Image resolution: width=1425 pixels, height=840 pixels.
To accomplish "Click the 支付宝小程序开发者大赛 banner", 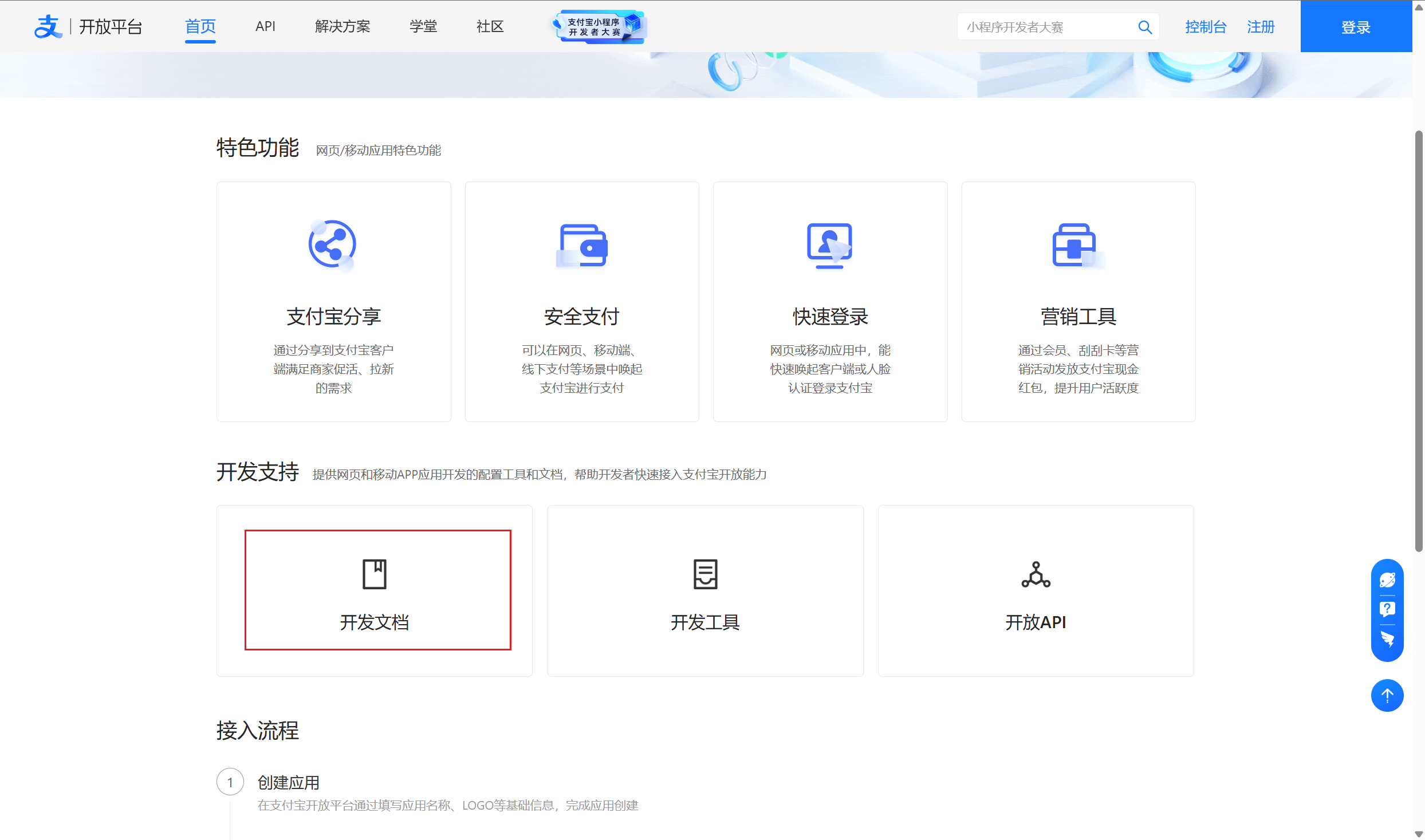I will tap(598, 26).
